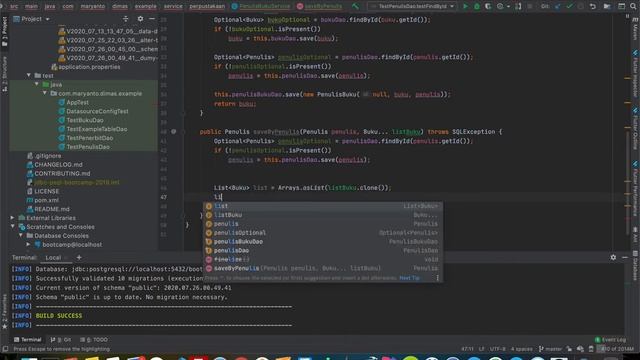Toggle read-only lock icon in status bar
This screenshot has width=640, height=360.
click(569, 349)
